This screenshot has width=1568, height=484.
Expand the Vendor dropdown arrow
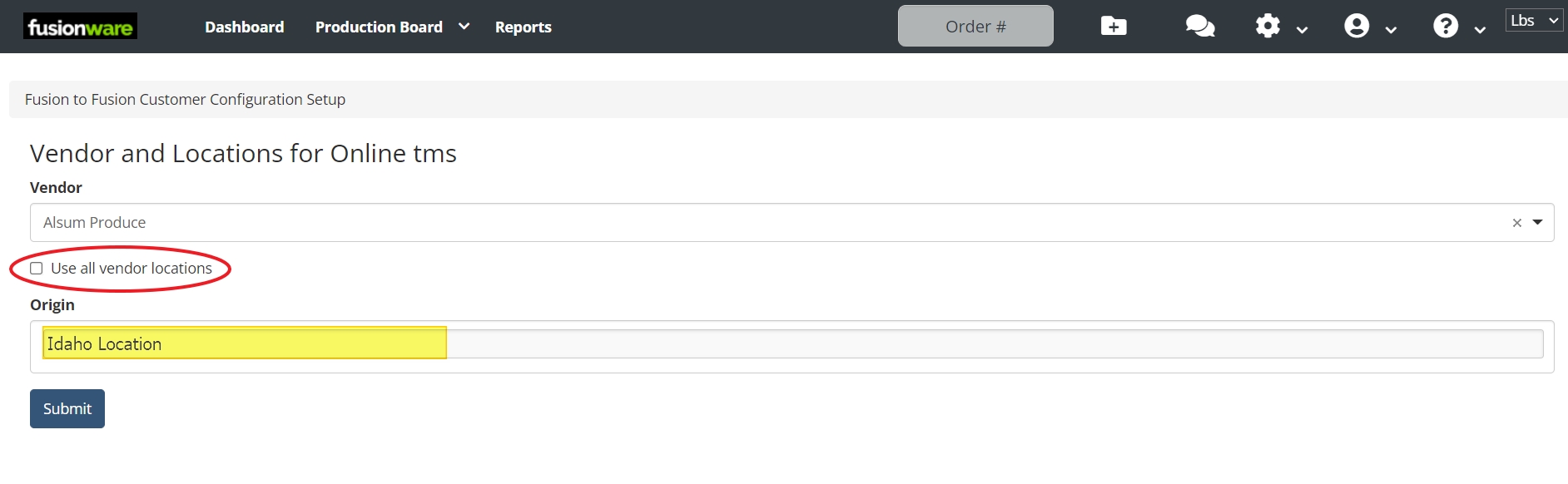[x=1537, y=222]
